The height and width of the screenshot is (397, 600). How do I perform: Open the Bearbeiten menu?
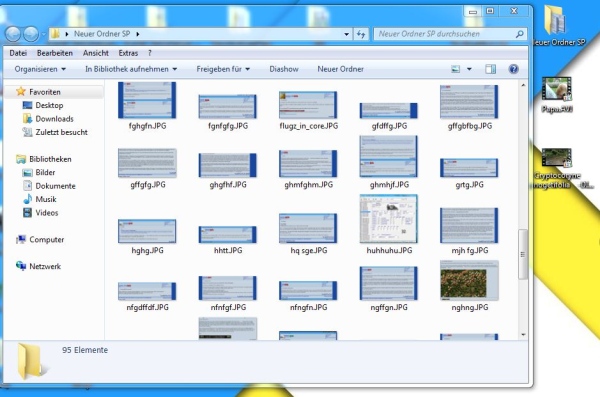(55, 53)
